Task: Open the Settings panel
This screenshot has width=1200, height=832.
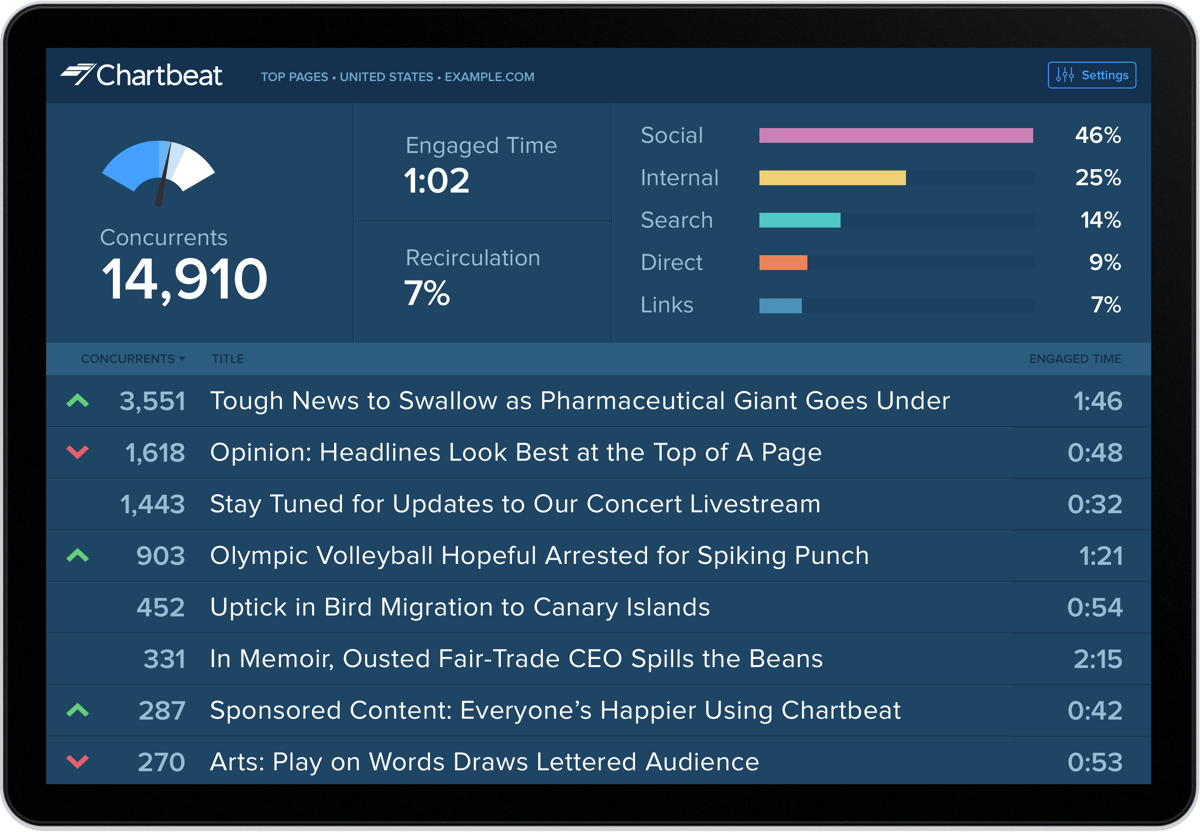Action: point(1092,74)
